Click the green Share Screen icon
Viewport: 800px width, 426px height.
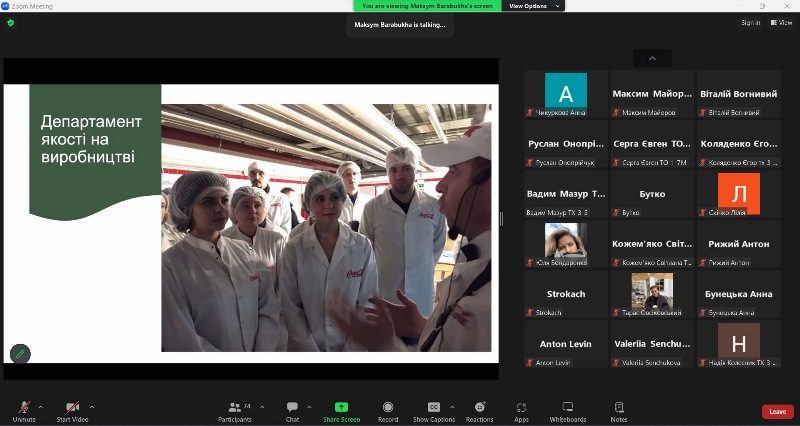coord(341,408)
